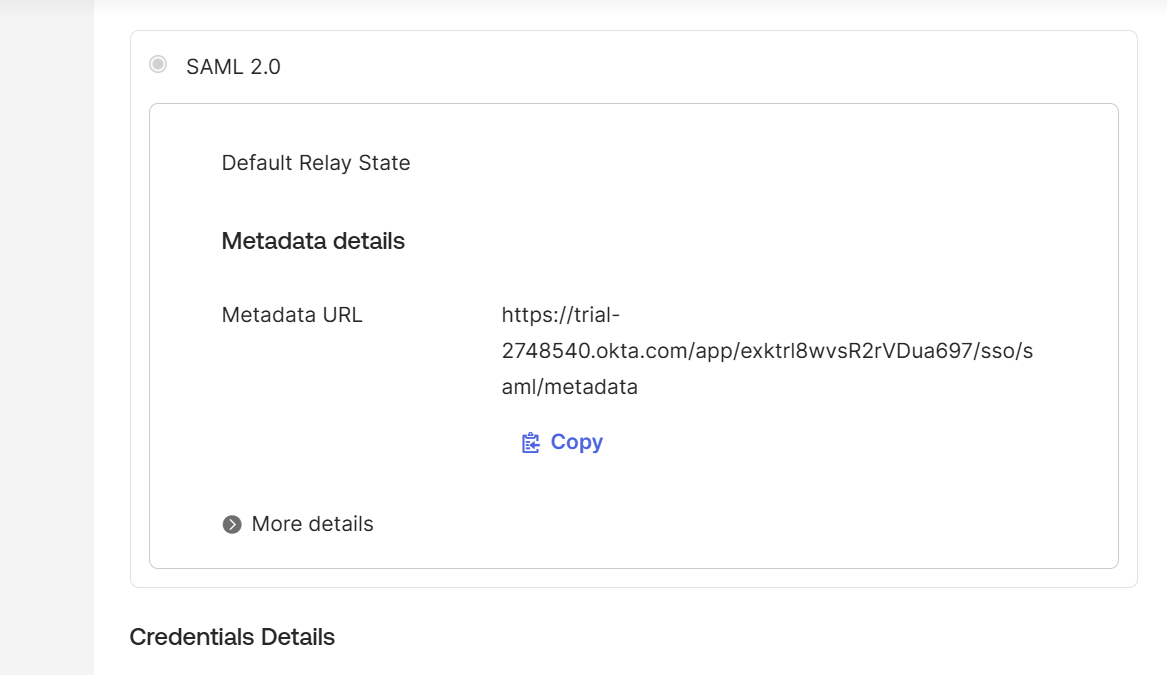Image resolution: width=1167 pixels, height=675 pixels.
Task: Click the copy-to-clipboard checklist icon
Action: coord(531,441)
